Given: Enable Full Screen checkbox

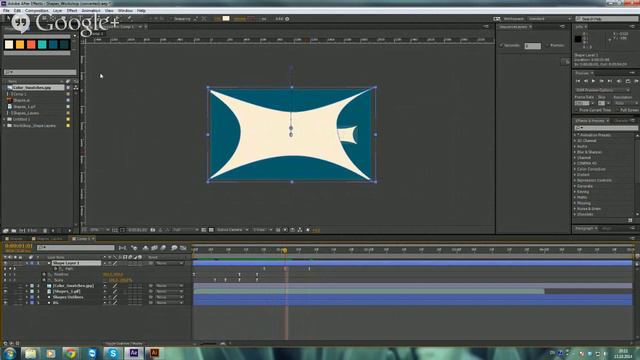Looking at the screenshot, I should pos(618,110).
